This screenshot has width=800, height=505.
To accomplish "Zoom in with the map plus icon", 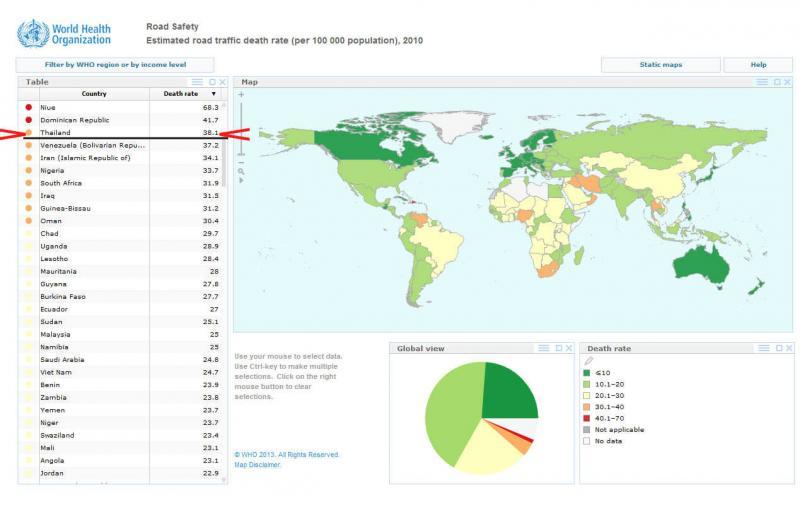I will [241, 94].
